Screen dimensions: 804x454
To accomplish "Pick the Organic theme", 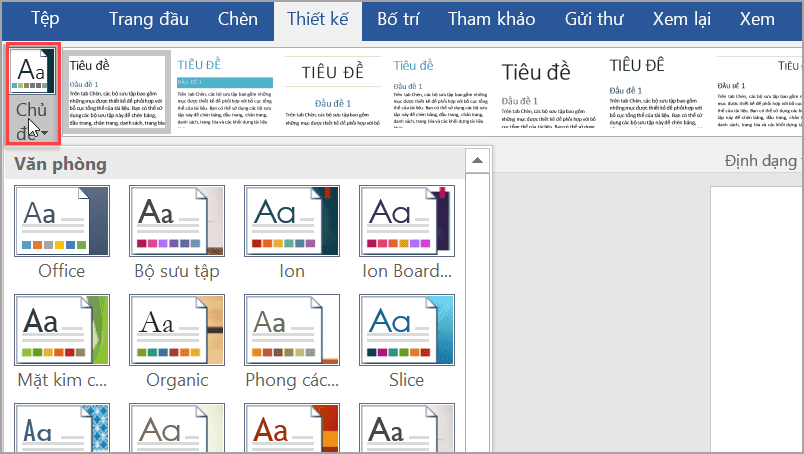I will pyautogui.click(x=177, y=330).
